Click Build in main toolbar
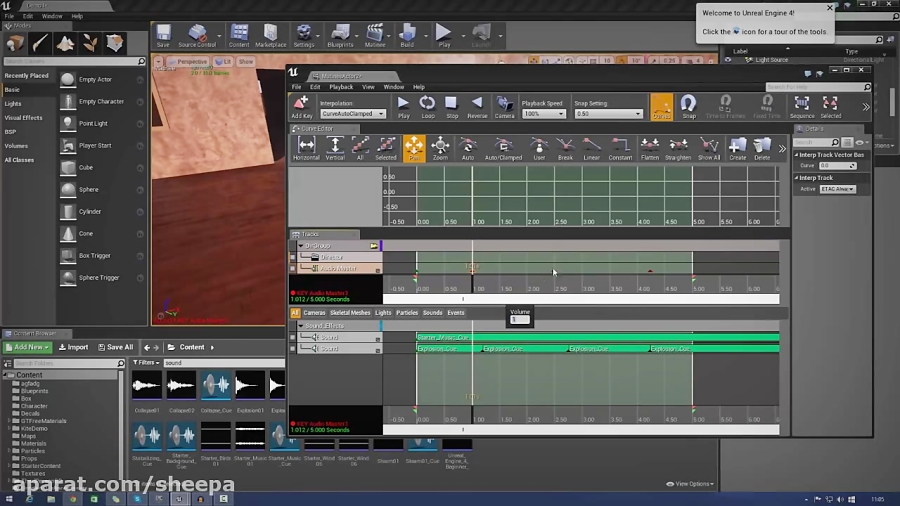The width and height of the screenshot is (900, 506). pos(407,36)
